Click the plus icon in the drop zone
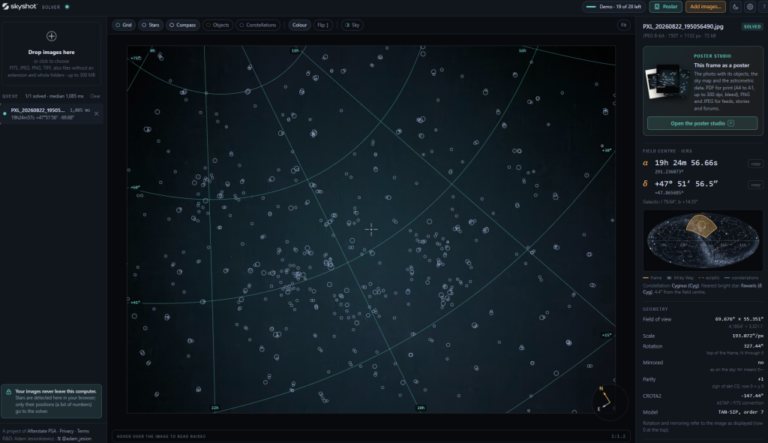This screenshot has height=443, width=768. coord(51,36)
